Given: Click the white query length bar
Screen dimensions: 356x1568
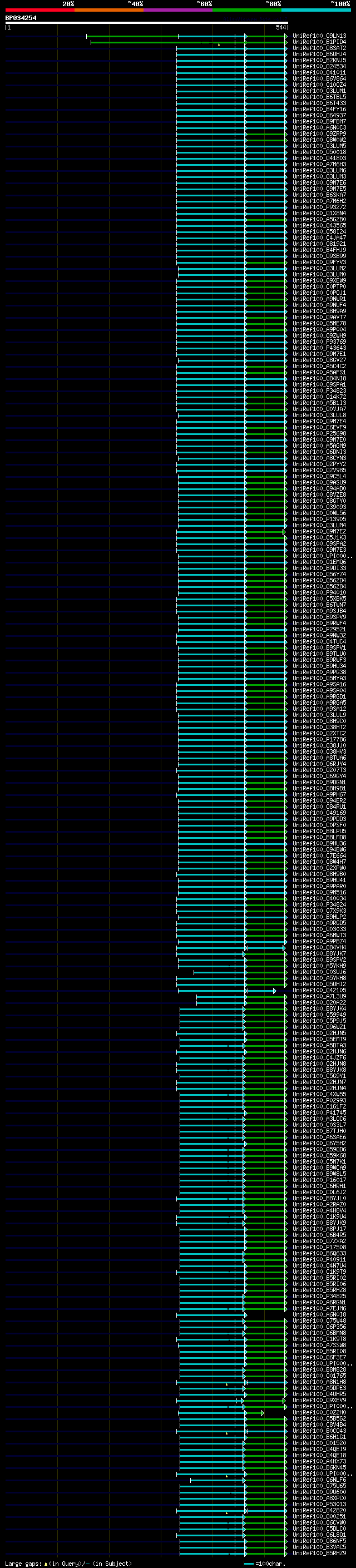Looking at the screenshot, I should point(147,23).
